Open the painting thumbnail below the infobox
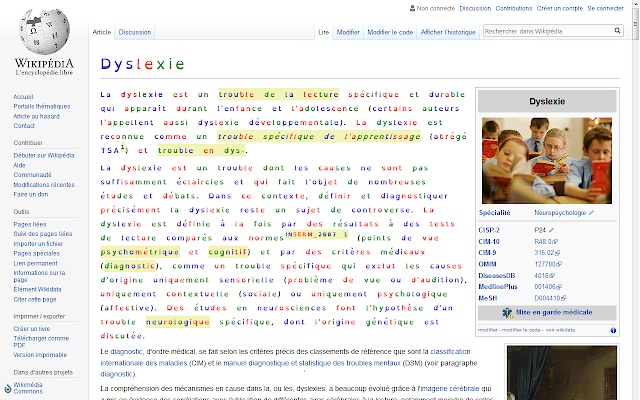This screenshot has height=400, width=640. (562, 373)
